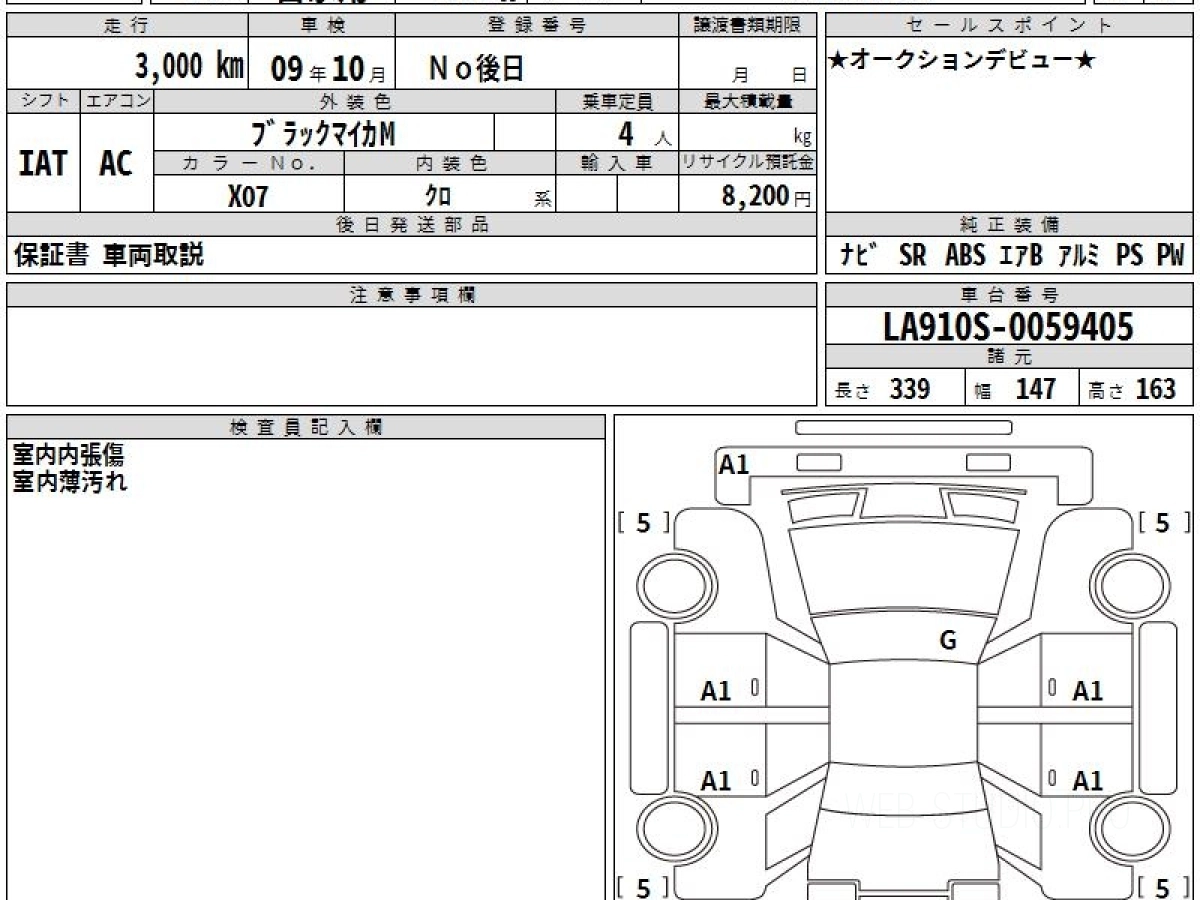Click the 走行 header
1200x900 pixels.
126,26
